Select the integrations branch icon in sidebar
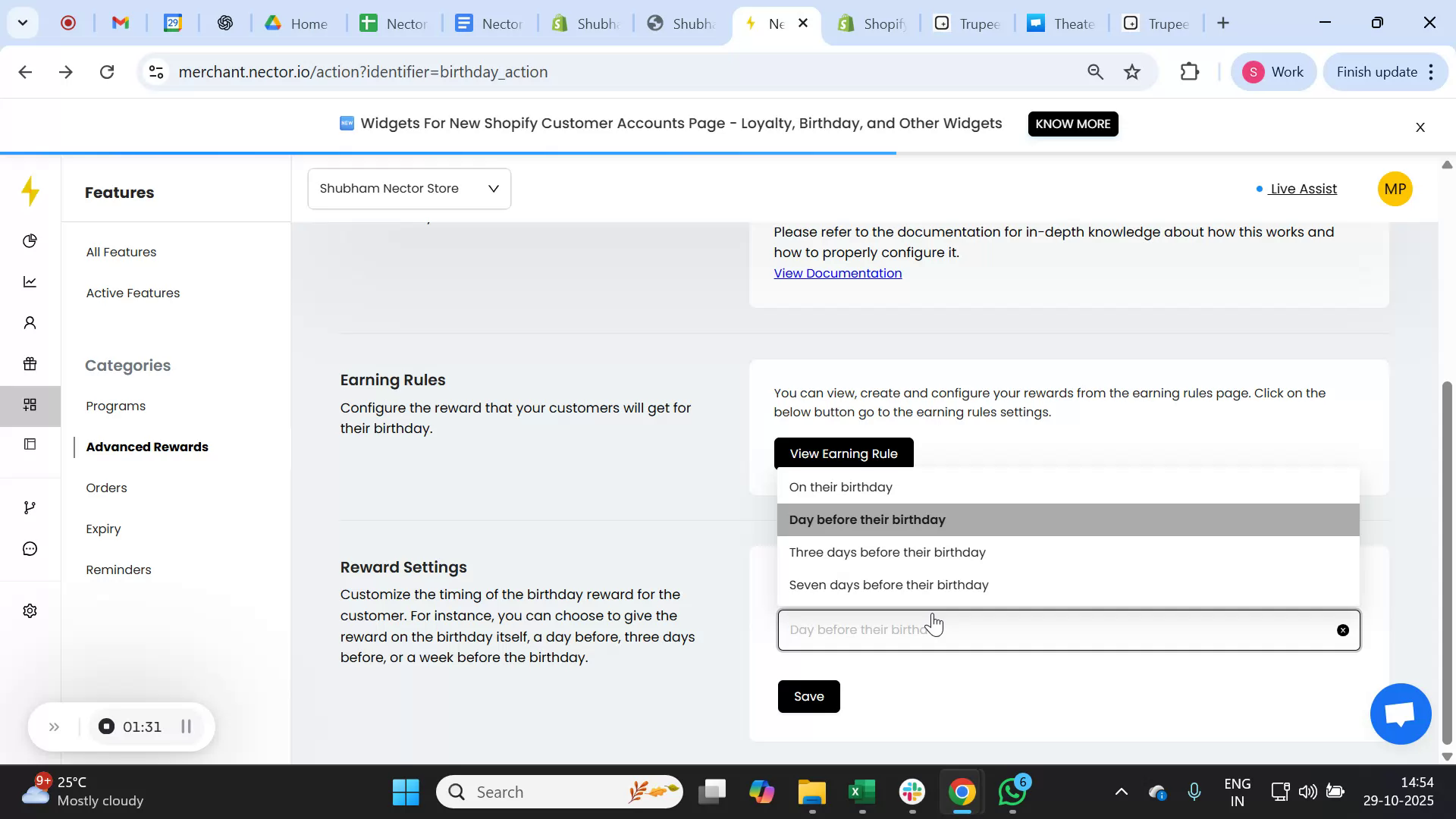The image size is (1456, 819). [30, 507]
